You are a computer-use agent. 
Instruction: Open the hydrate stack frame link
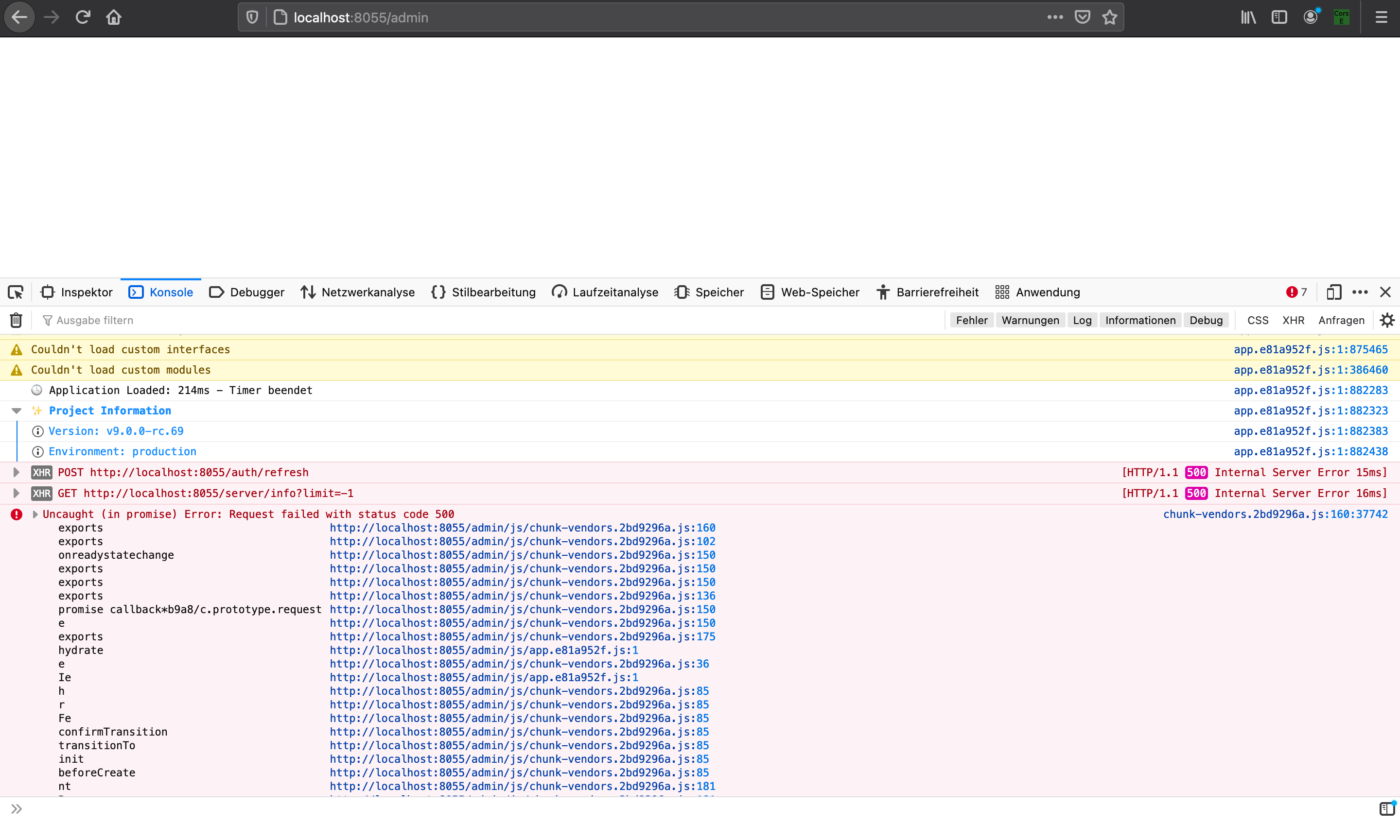484,651
